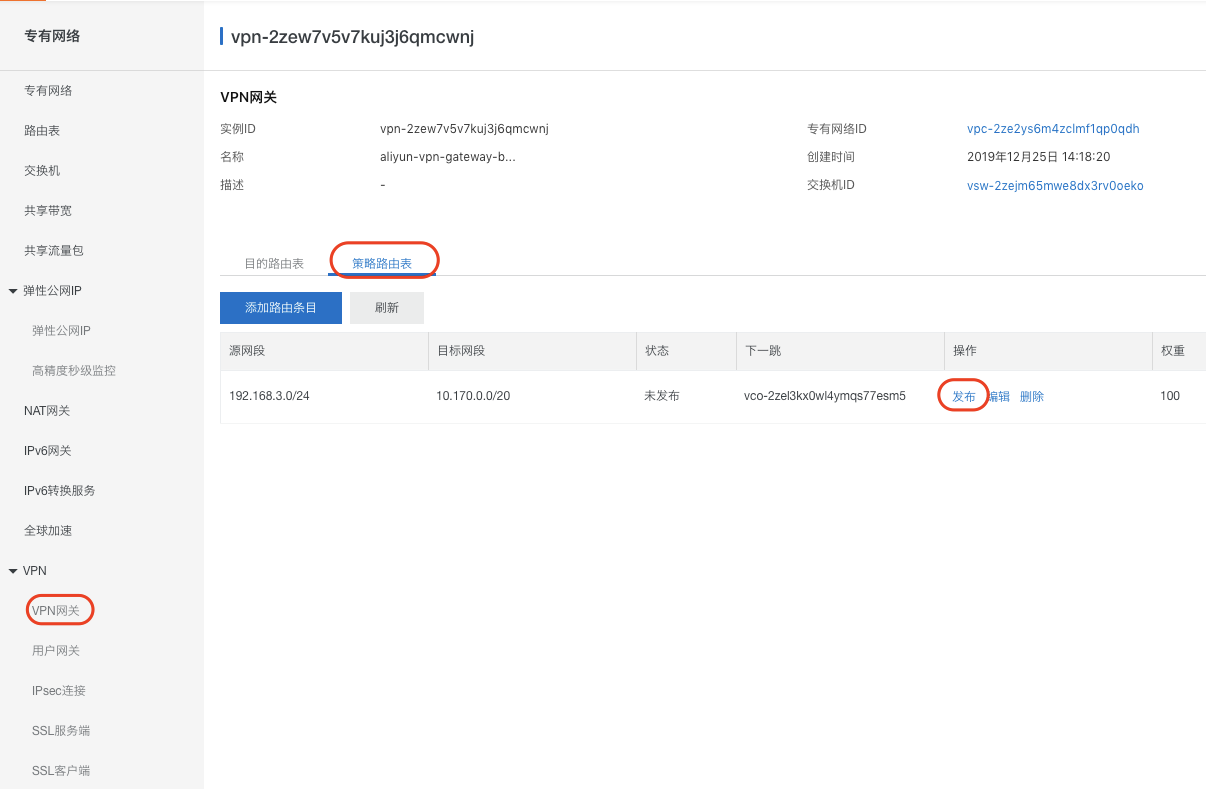
Task: Switch to 目的路由表 tab
Action: (x=274, y=264)
